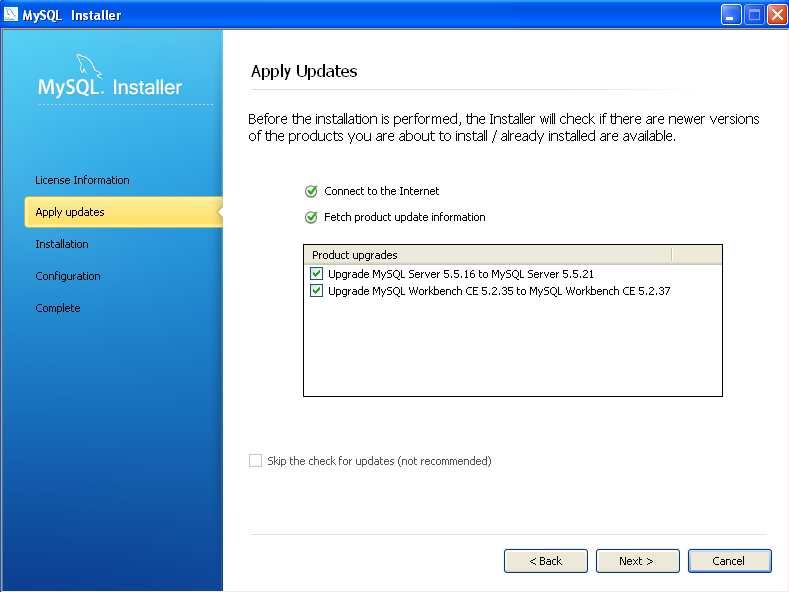Uncheck Upgrade MySQL Server 5.5.16 checkbox
789x592 pixels.
[317, 274]
